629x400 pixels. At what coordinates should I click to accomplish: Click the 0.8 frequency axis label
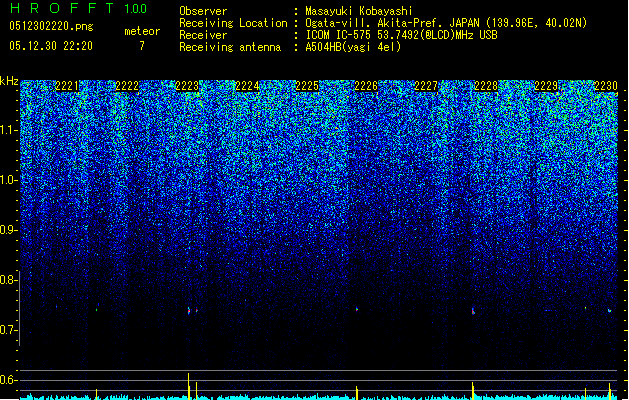pyautogui.click(x=8, y=280)
